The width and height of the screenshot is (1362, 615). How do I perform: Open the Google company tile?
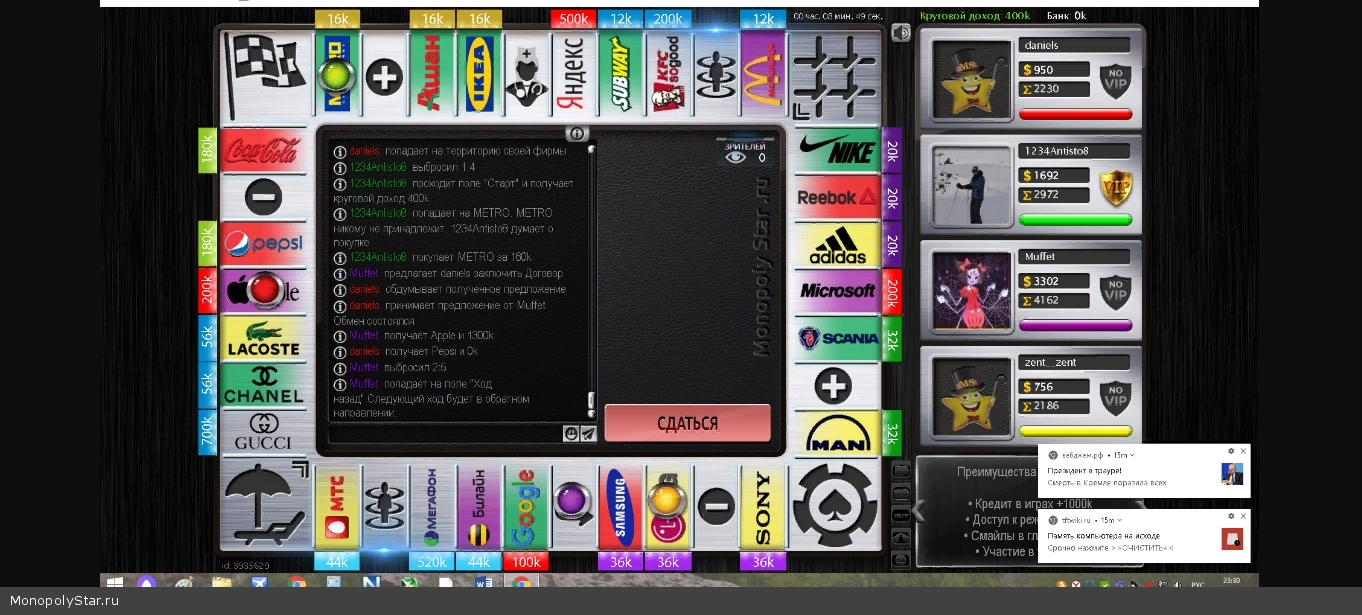(526, 507)
